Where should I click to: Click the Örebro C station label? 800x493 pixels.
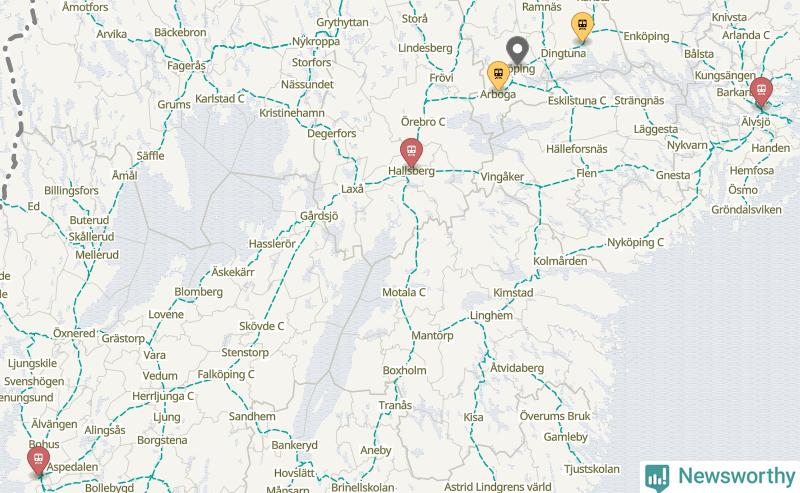[423, 122]
